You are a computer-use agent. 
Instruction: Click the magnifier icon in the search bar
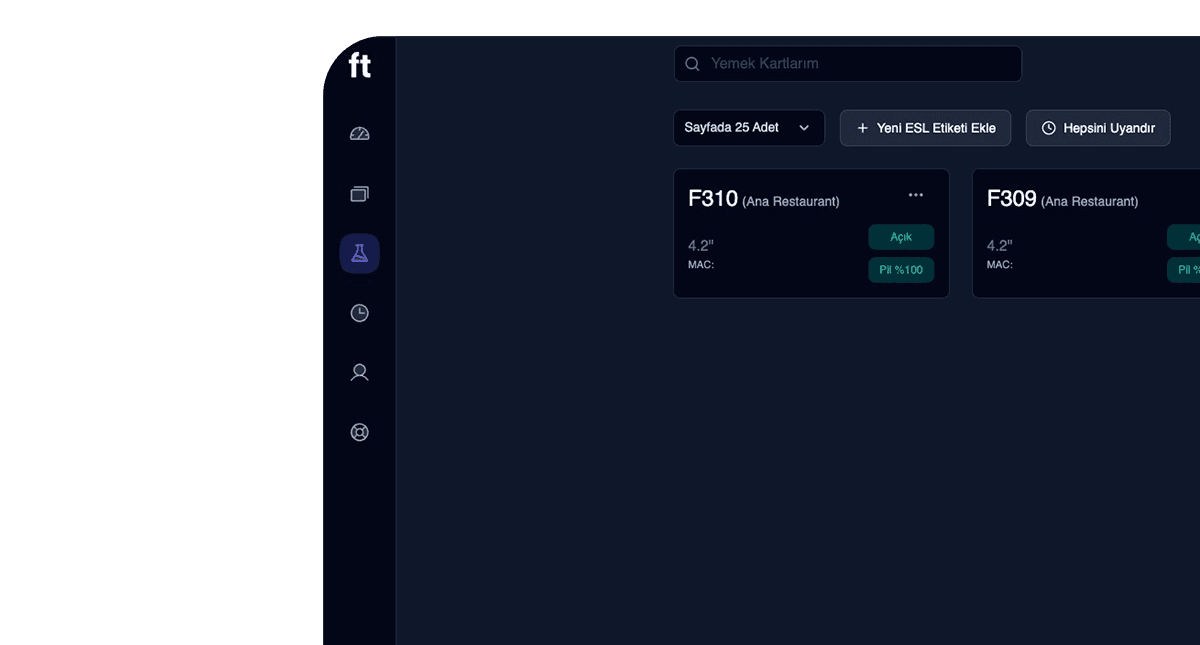tap(692, 64)
